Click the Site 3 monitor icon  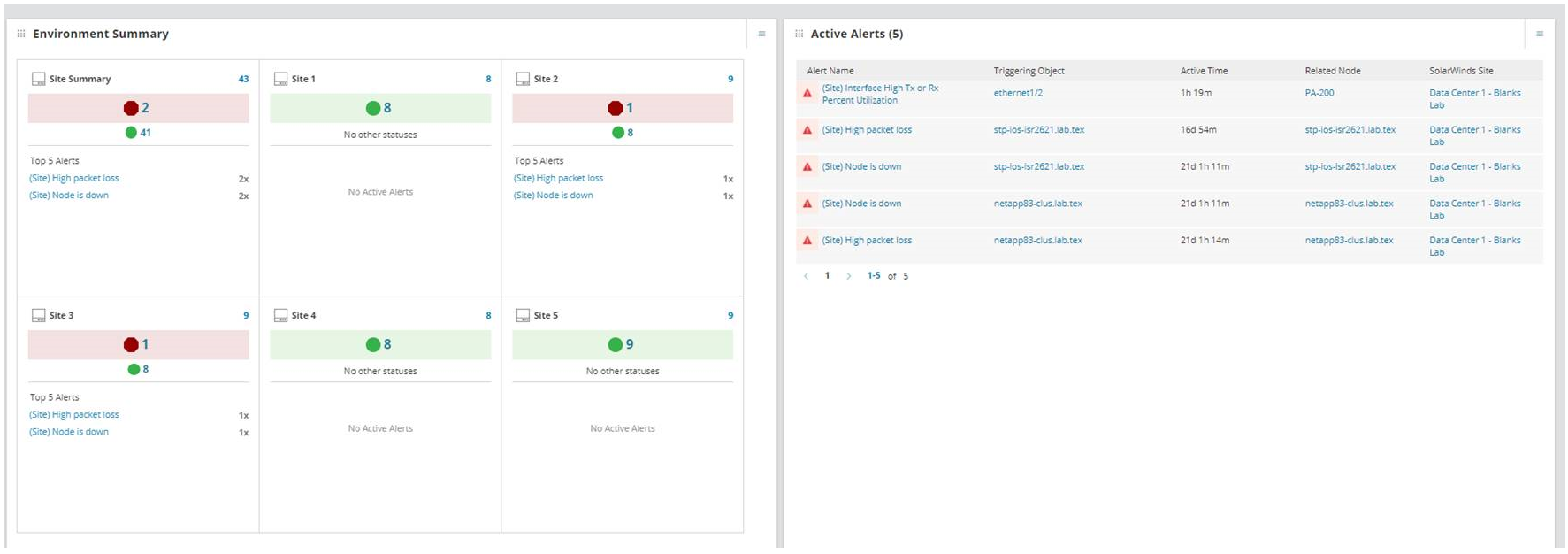pyautogui.click(x=38, y=315)
